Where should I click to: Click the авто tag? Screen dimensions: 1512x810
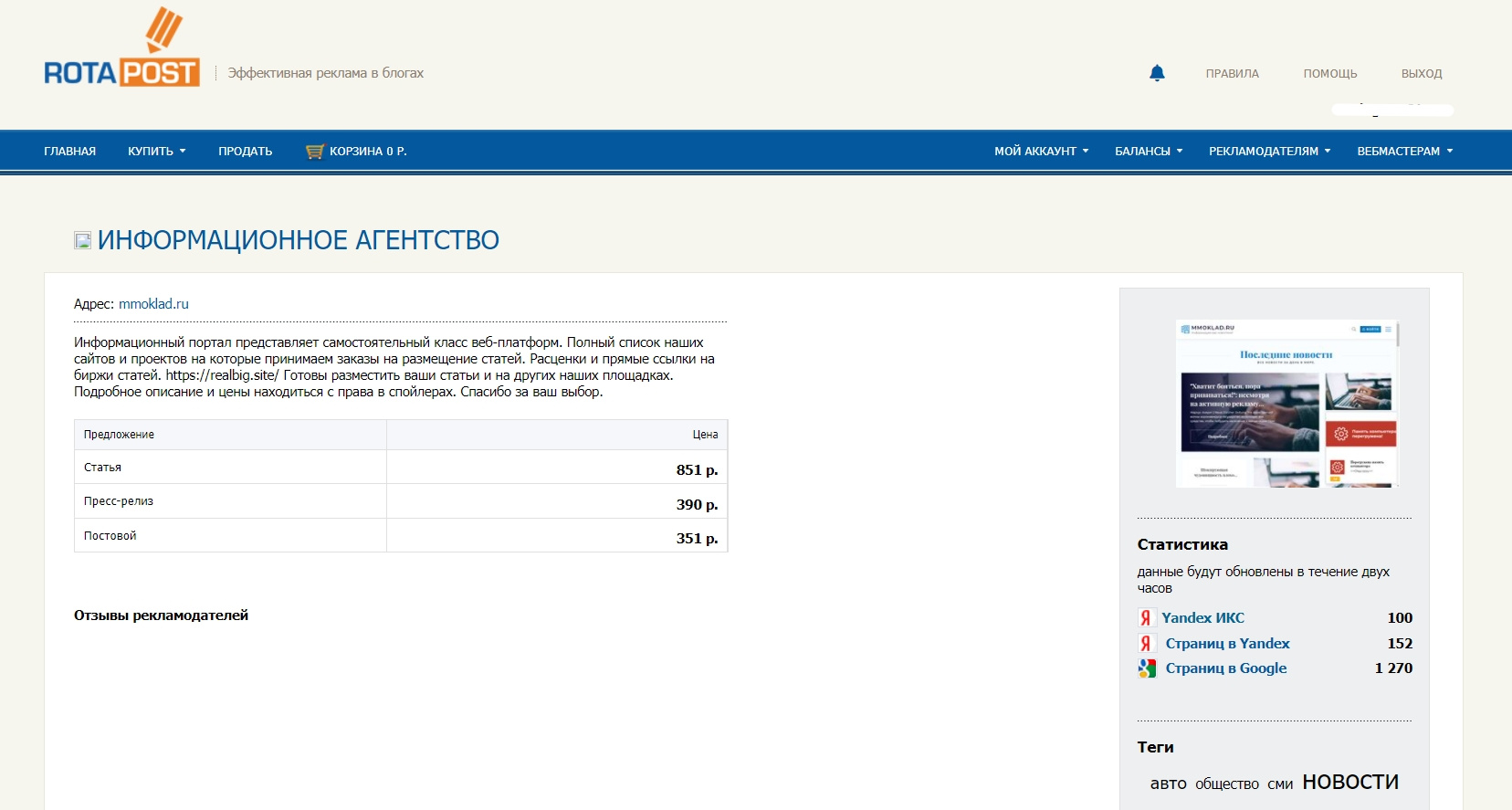click(x=1169, y=784)
